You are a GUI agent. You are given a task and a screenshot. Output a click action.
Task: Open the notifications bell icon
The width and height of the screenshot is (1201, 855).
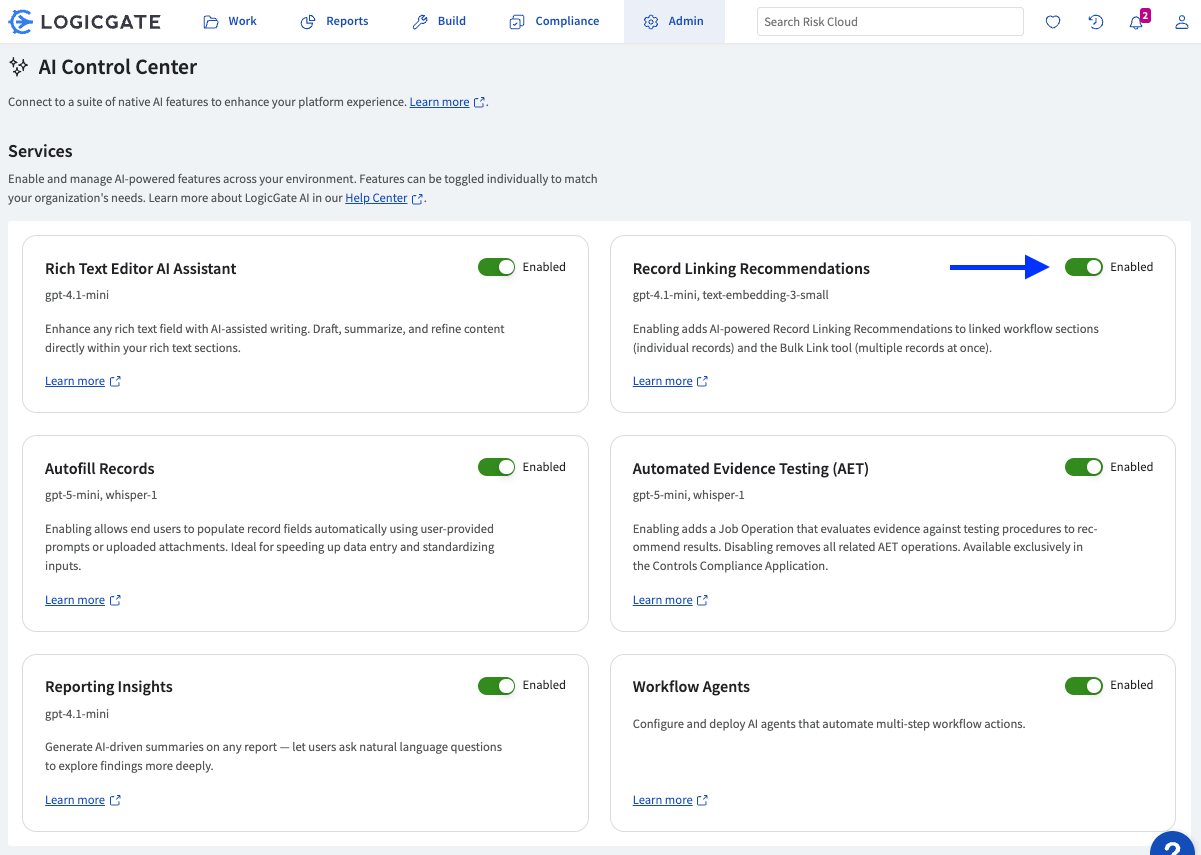[x=1136, y=22]
